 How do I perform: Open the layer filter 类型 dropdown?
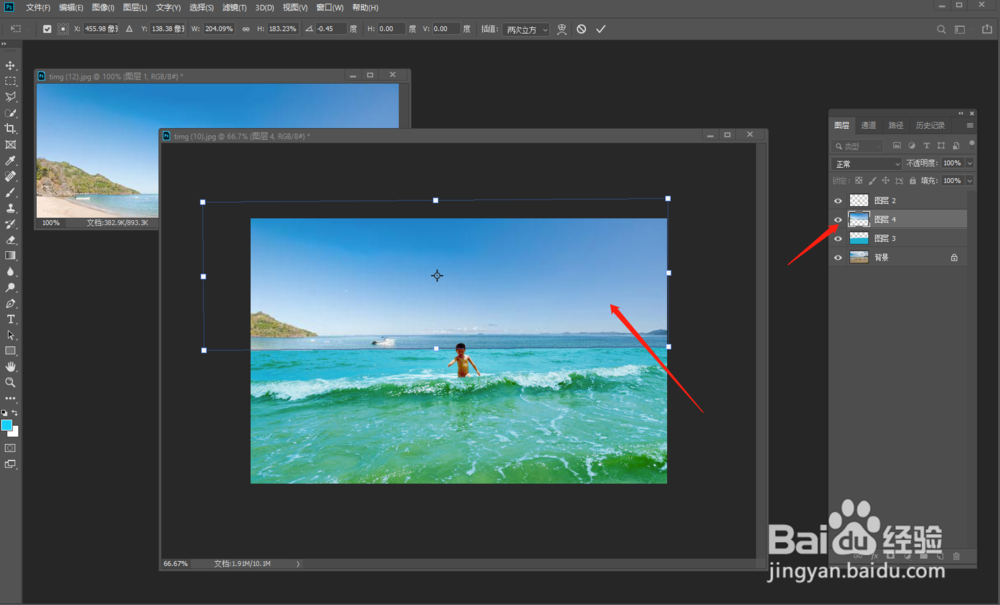tap(858, 146)
